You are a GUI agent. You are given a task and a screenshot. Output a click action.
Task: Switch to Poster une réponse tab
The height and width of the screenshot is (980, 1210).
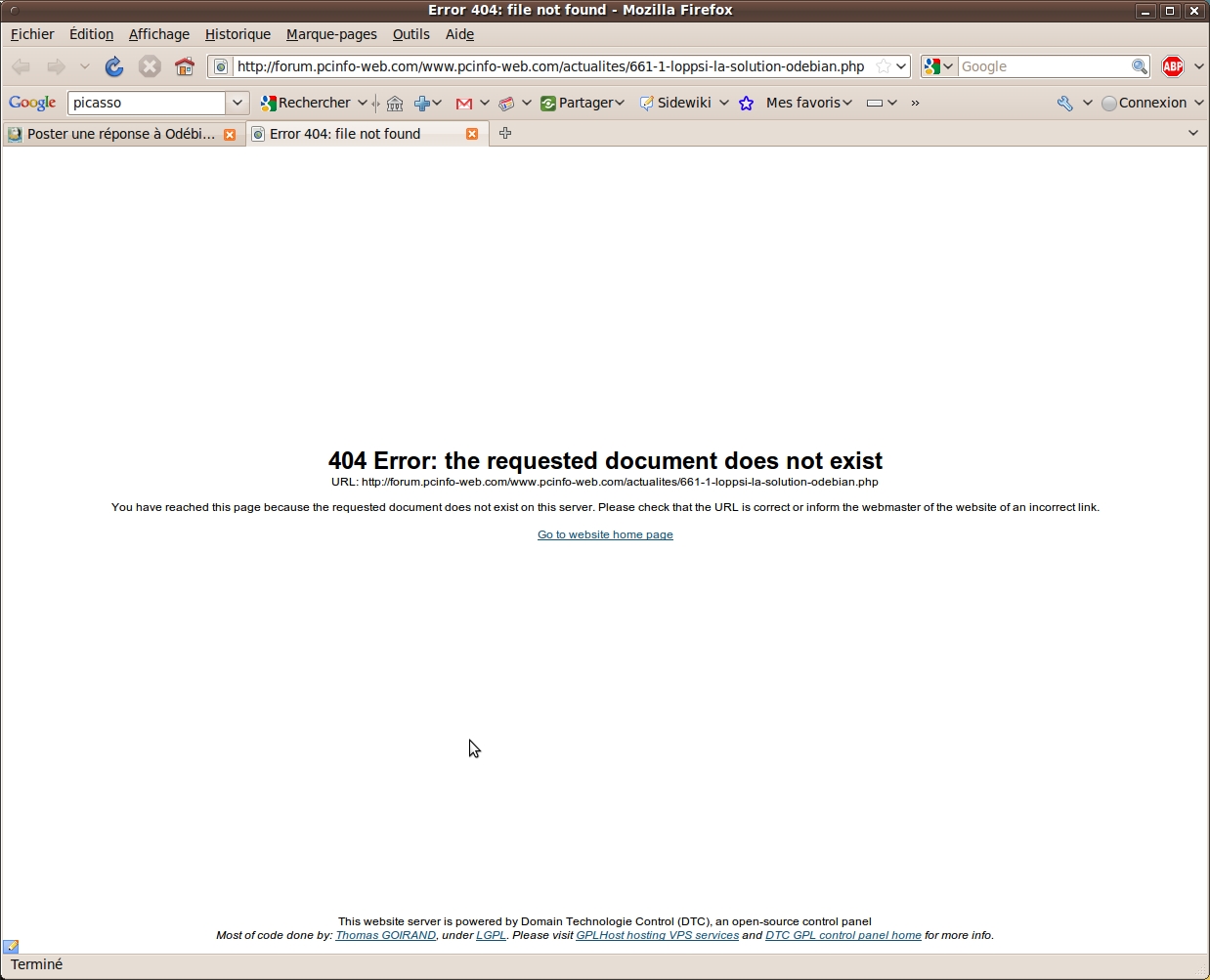click(119, 134)
